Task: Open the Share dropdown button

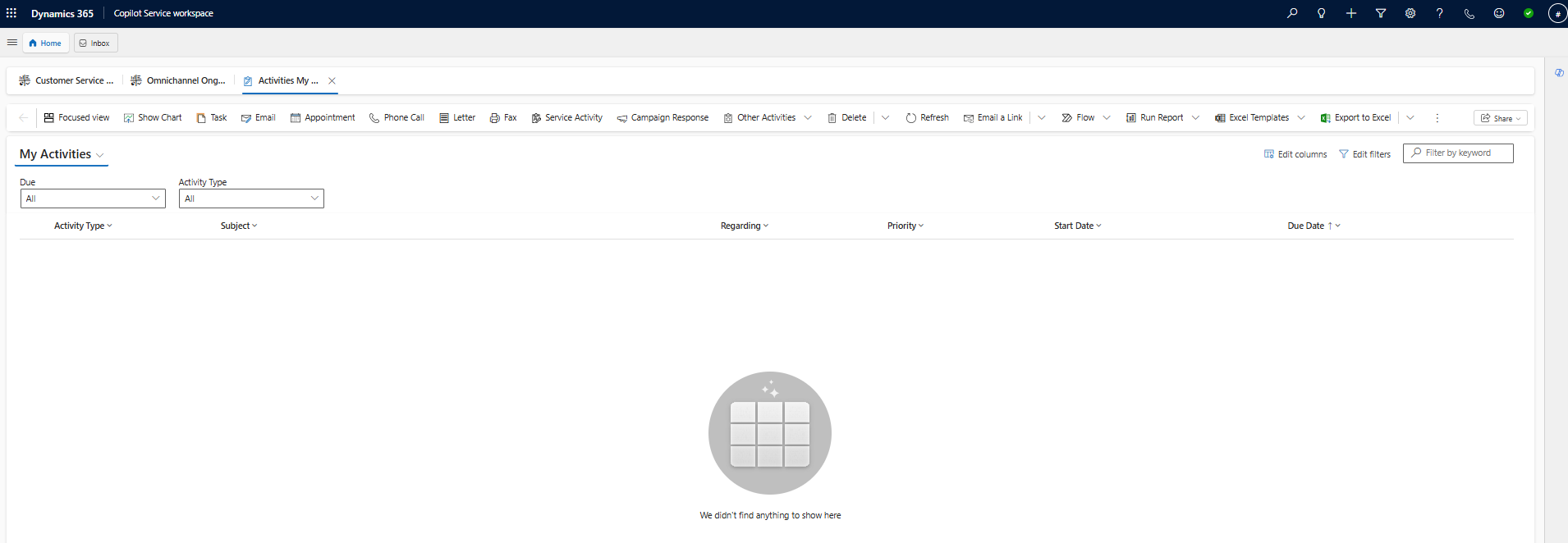Action: [x=1500, y=118]
